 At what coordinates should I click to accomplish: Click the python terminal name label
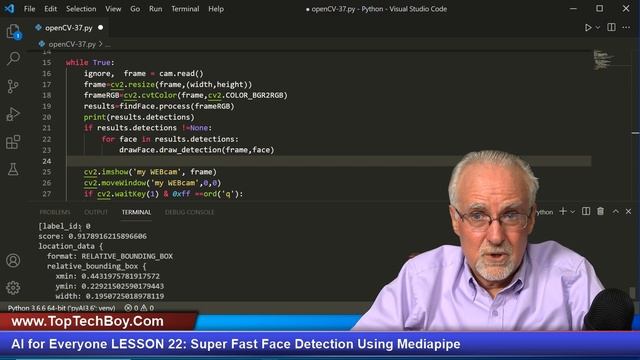coord(545,212)
